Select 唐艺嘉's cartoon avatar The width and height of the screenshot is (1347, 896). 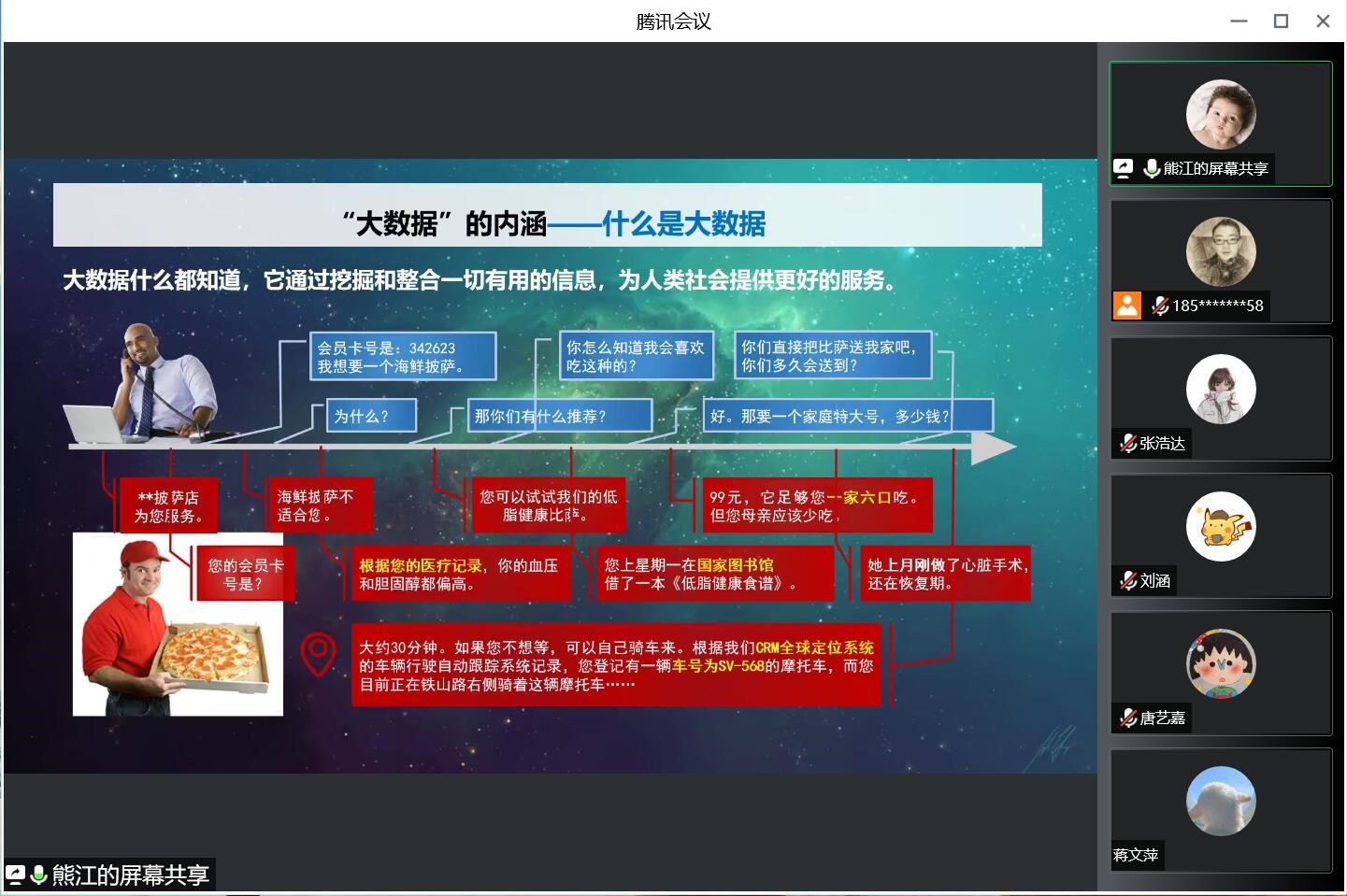point(1220,664)
